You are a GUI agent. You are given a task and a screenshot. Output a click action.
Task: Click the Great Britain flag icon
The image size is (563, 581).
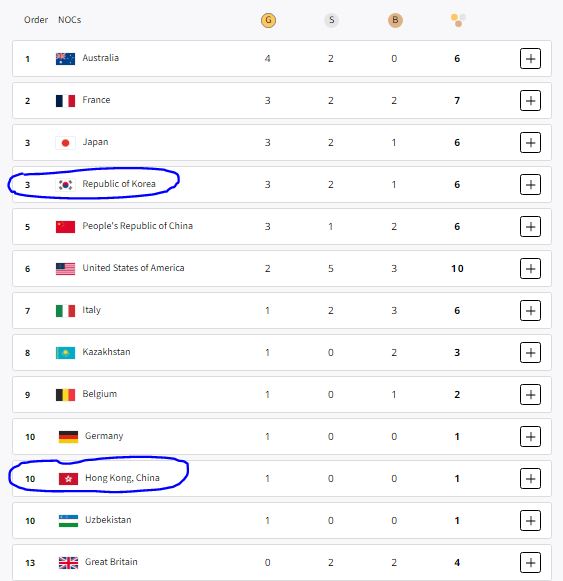68,562
